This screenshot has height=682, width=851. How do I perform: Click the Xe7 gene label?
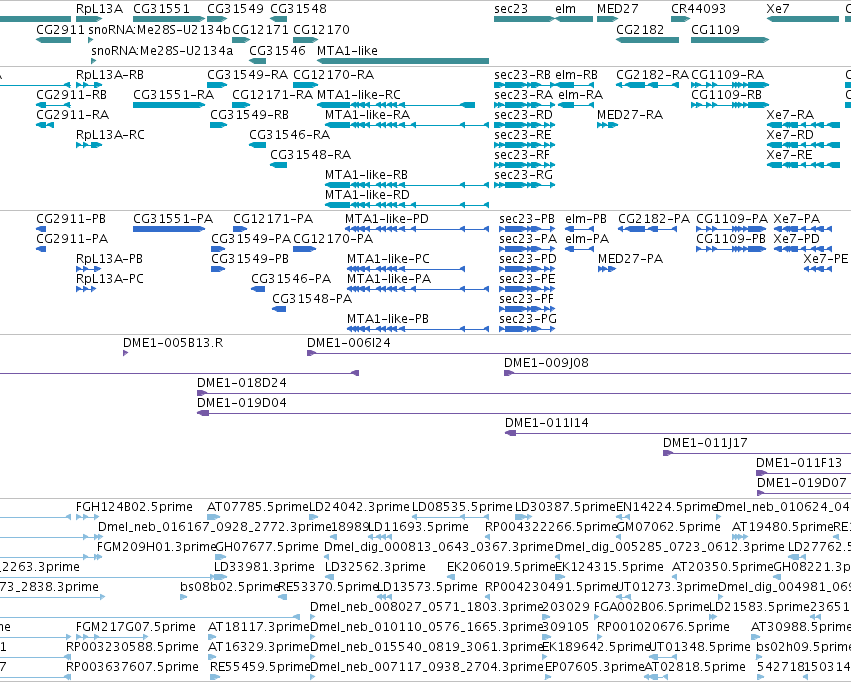(x=778, y=9)
